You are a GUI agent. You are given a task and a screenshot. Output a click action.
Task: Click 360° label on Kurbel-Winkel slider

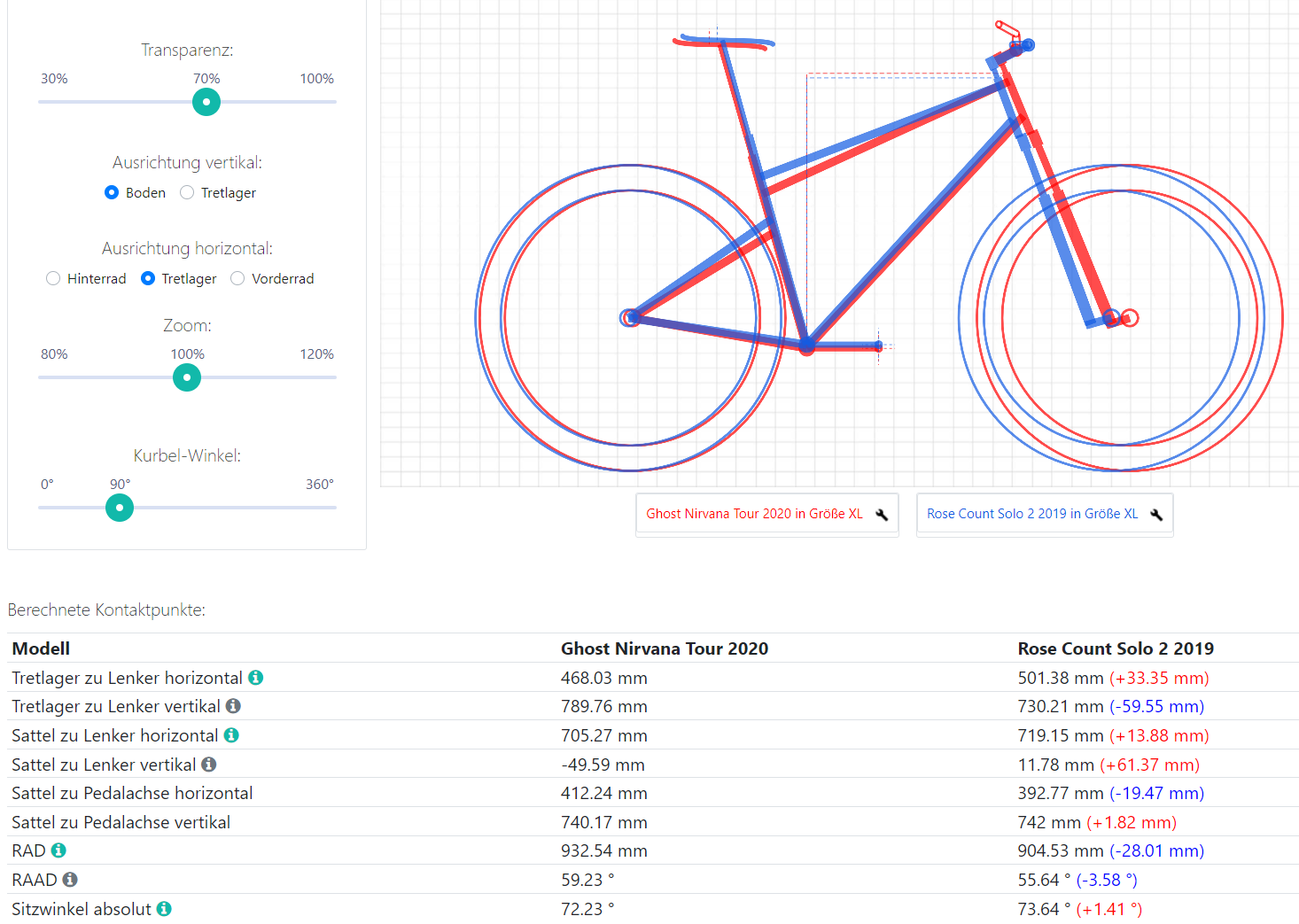click(320, 485)
